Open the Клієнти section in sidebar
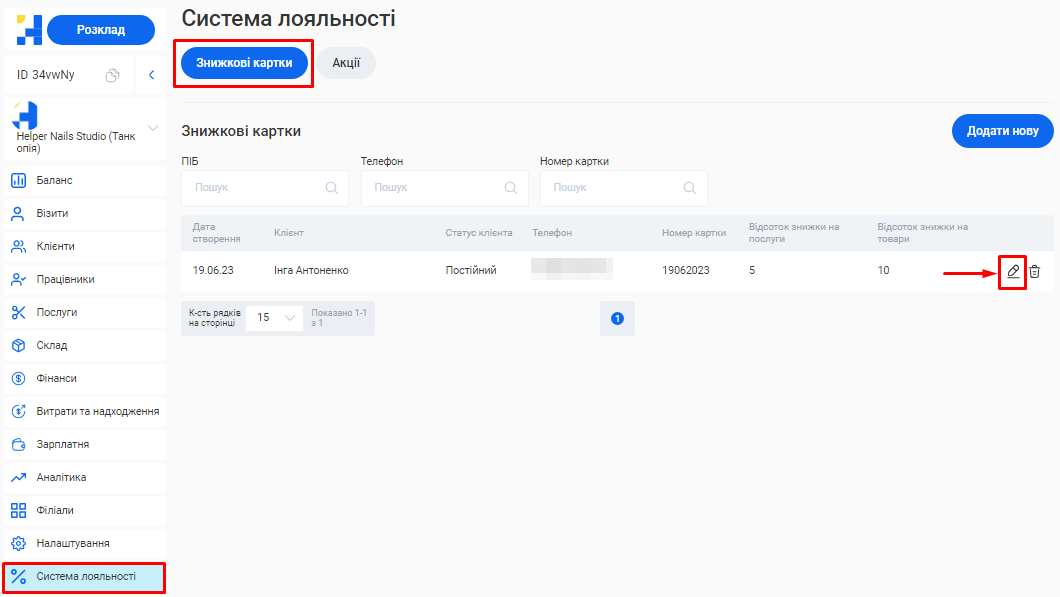 point(56,246)
